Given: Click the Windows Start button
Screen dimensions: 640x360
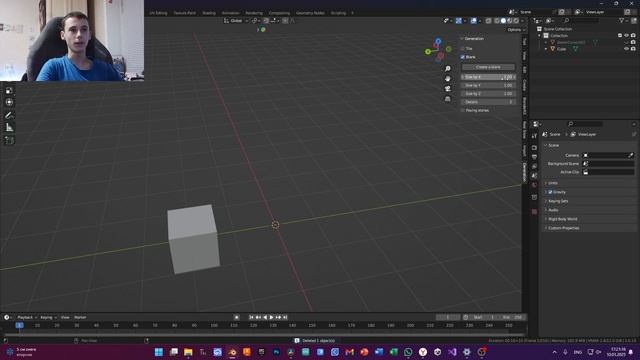Looking at the screenshot, I should (159, 352).
